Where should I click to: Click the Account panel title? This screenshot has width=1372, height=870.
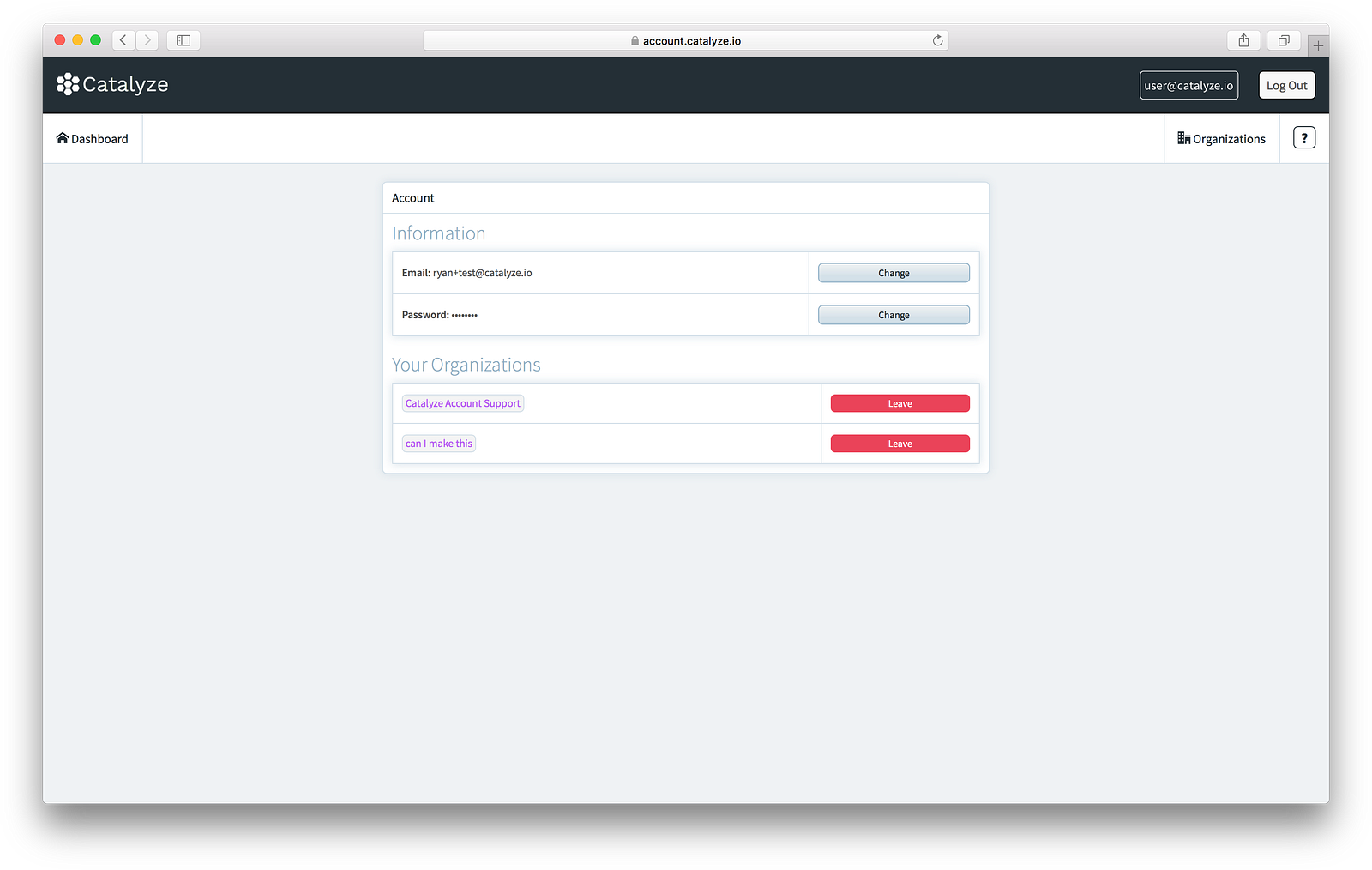coord(413,198)
